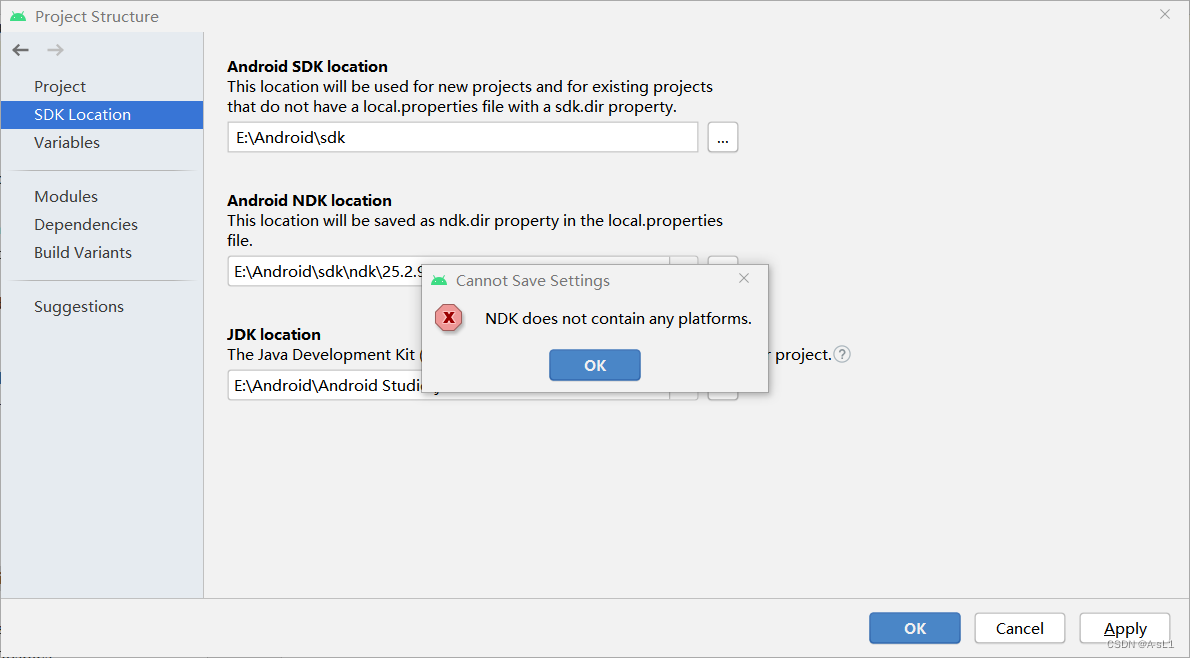Open the Modules section
Viewport: 1190px width, 658px height.
(65, 196)
